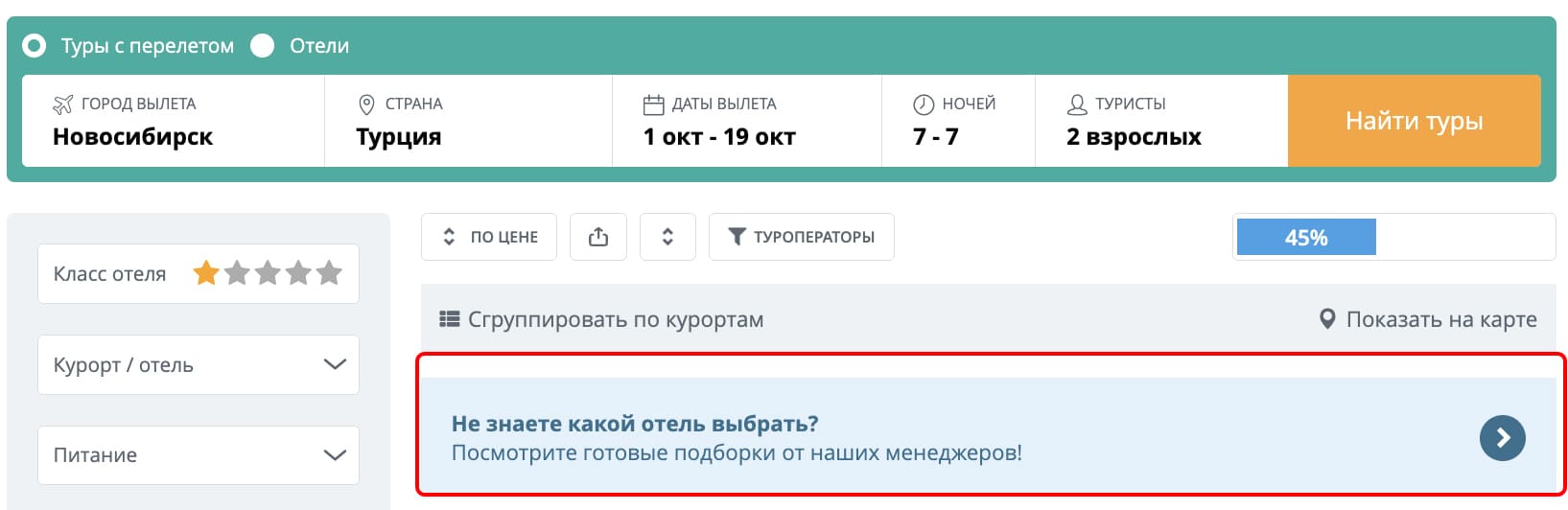This screenshot has height=510, width=1568.
Task: Click the first hotel class star
Action: (206, 273)
